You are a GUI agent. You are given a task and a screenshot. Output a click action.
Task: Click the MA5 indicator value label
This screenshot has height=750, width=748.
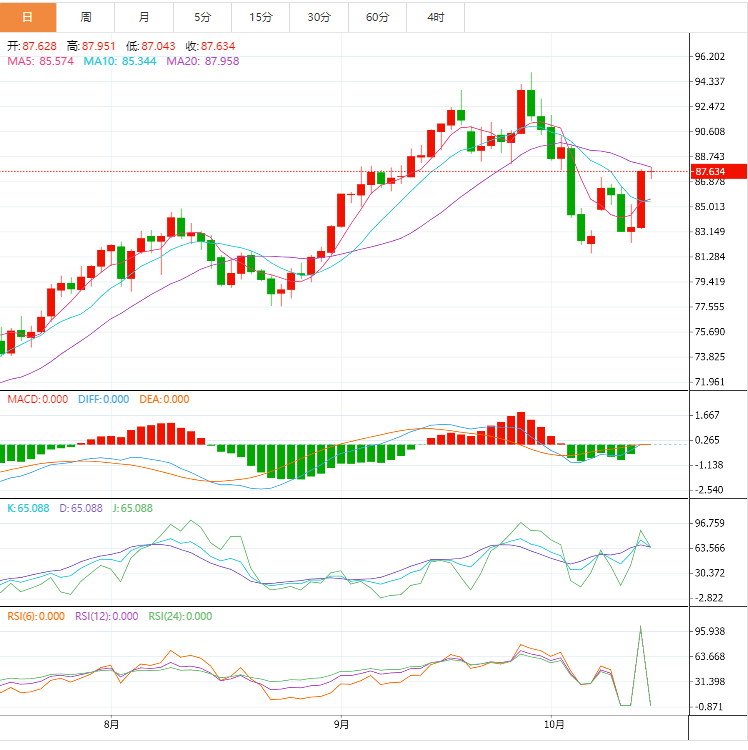coord(41,61)
